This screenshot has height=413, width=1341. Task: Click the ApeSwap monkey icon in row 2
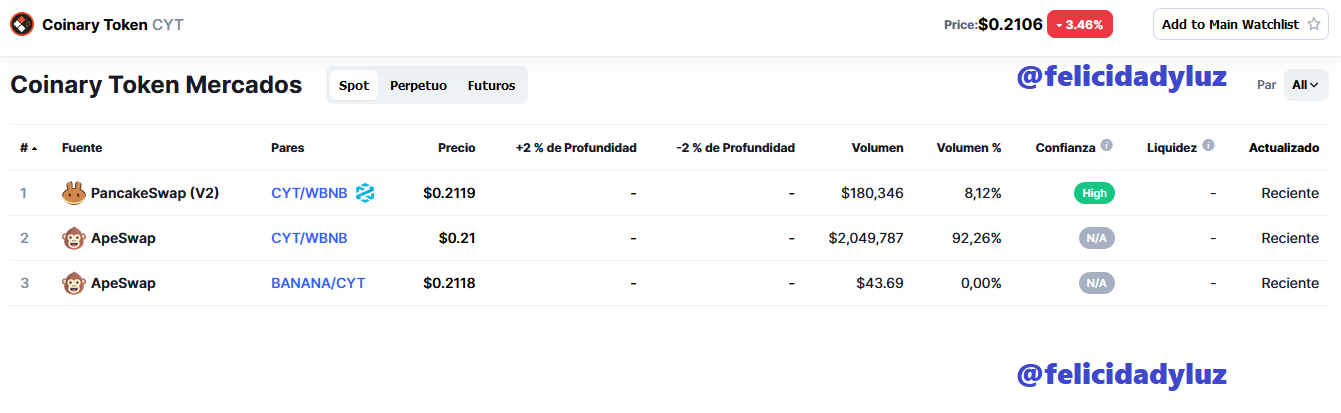73,238
